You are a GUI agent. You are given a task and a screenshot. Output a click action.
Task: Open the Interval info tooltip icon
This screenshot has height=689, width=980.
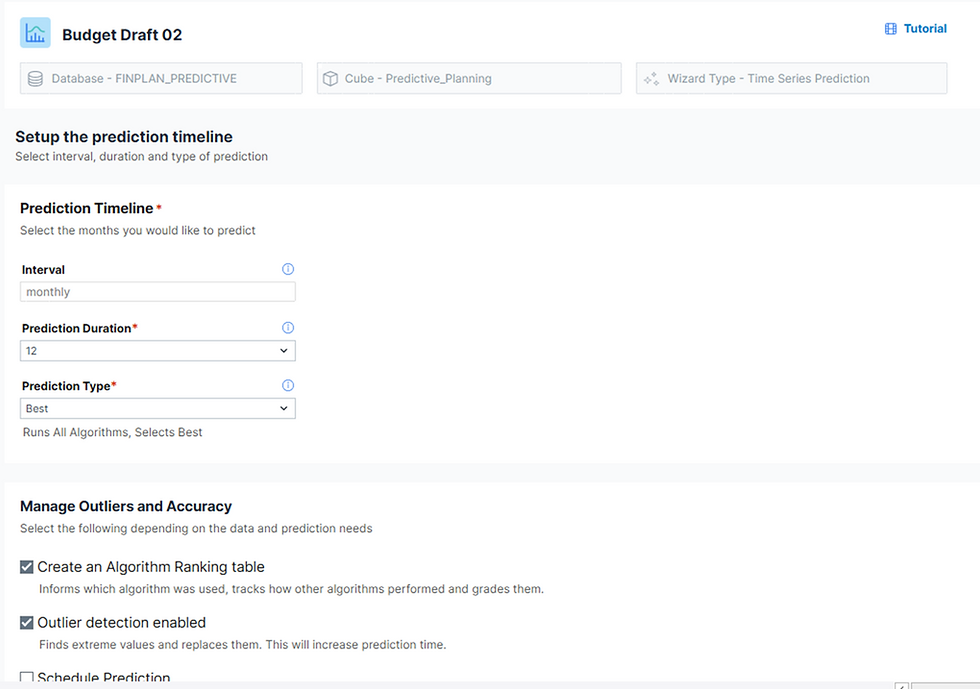coord(288,269)
